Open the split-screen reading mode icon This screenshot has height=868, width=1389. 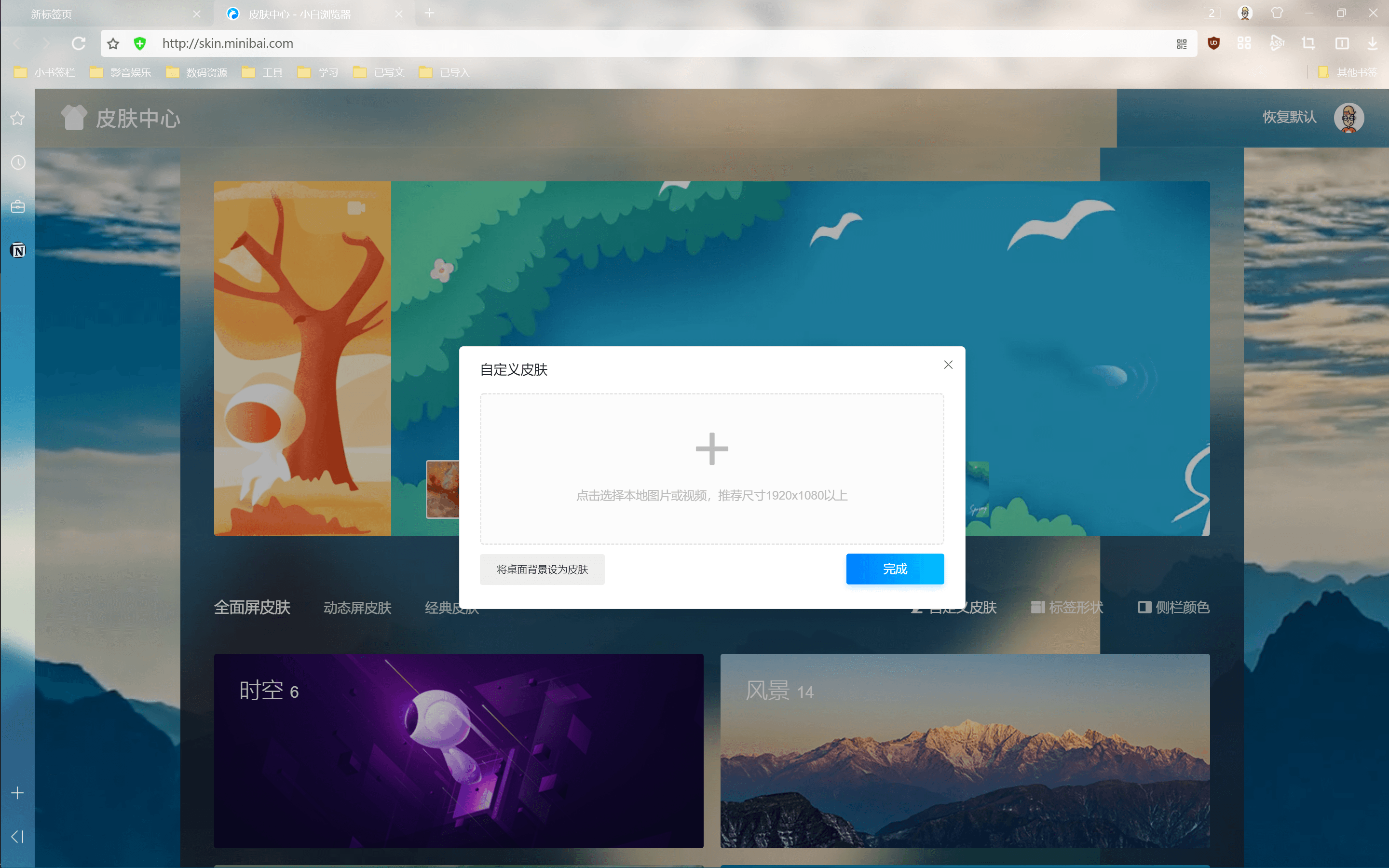point(1342,43)
